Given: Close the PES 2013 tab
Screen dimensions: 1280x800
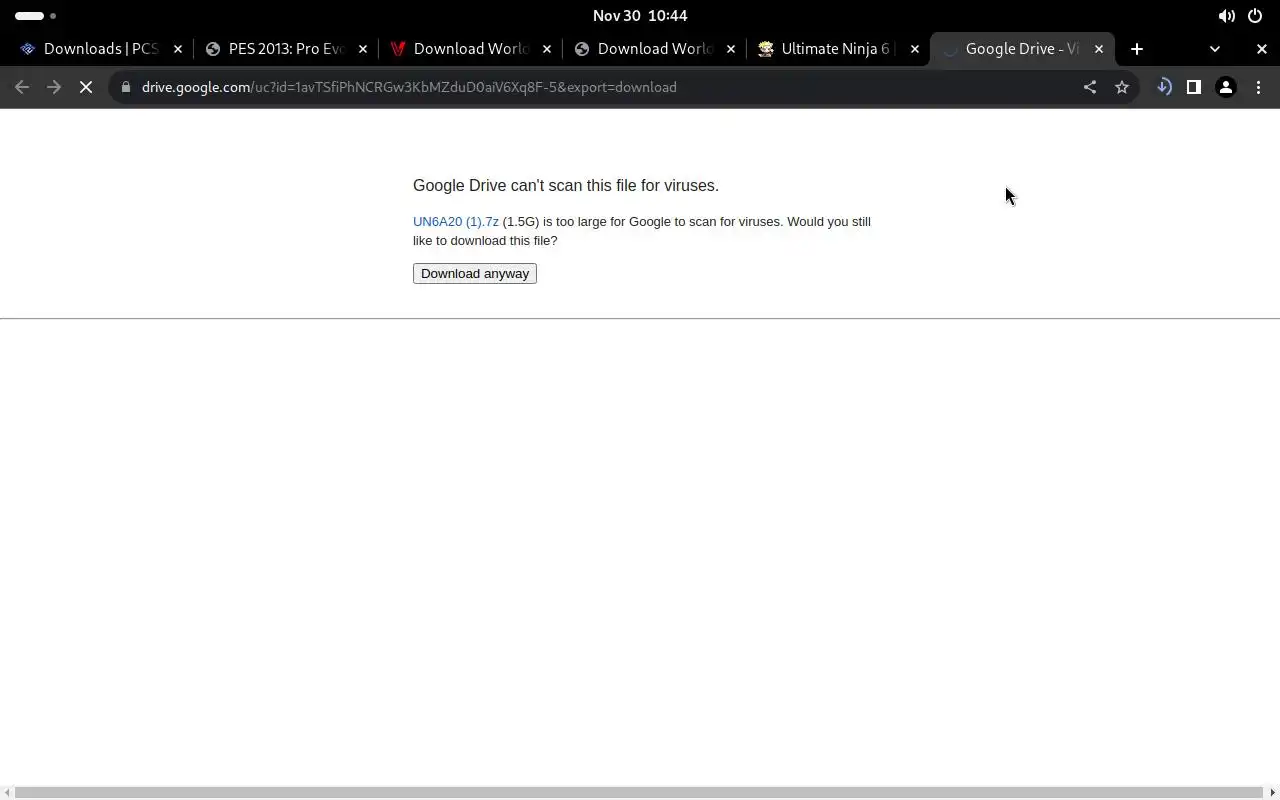Looking at the screenshot, I should (x=362, y=48).
